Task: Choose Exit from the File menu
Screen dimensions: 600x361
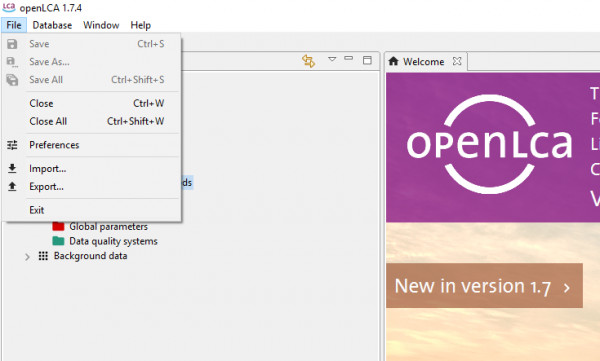Action: tap(91, 210)
